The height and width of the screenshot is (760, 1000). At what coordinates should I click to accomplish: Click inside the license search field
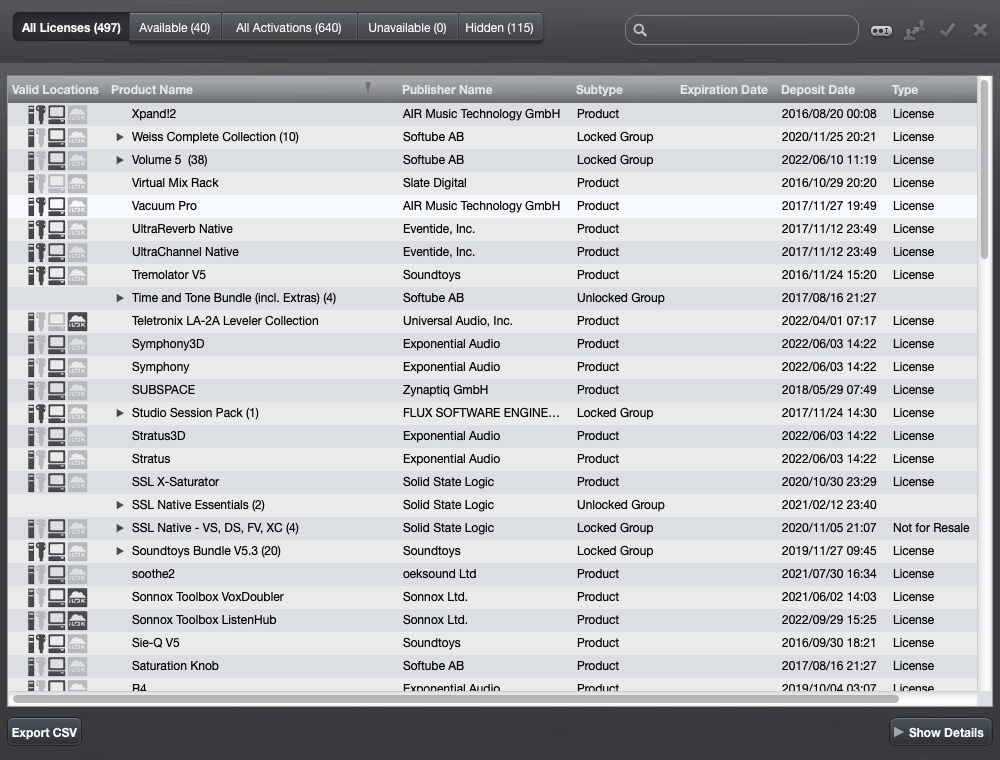[742, 30]
